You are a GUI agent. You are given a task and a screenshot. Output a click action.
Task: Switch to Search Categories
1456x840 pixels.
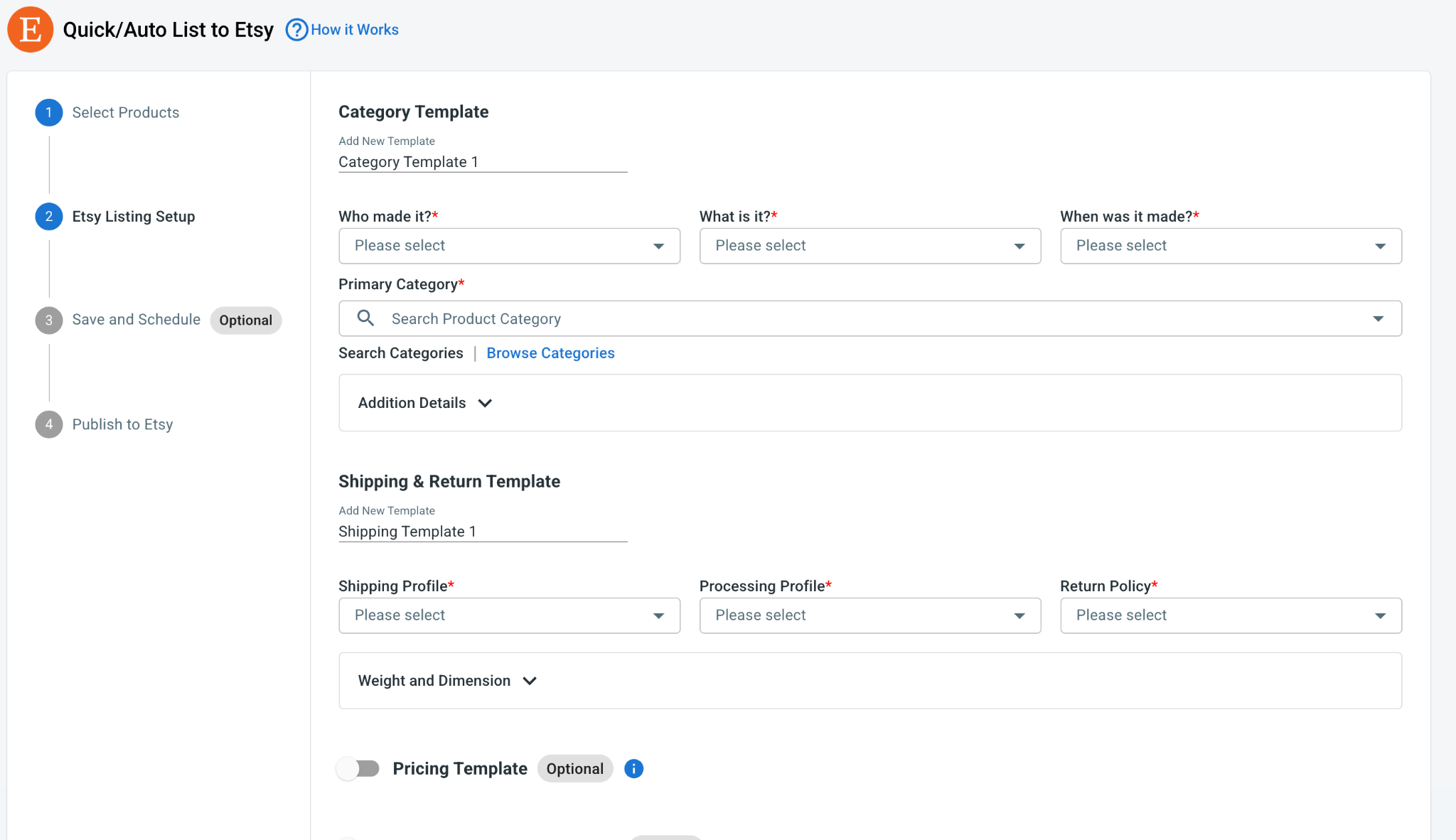pos(400,353)
